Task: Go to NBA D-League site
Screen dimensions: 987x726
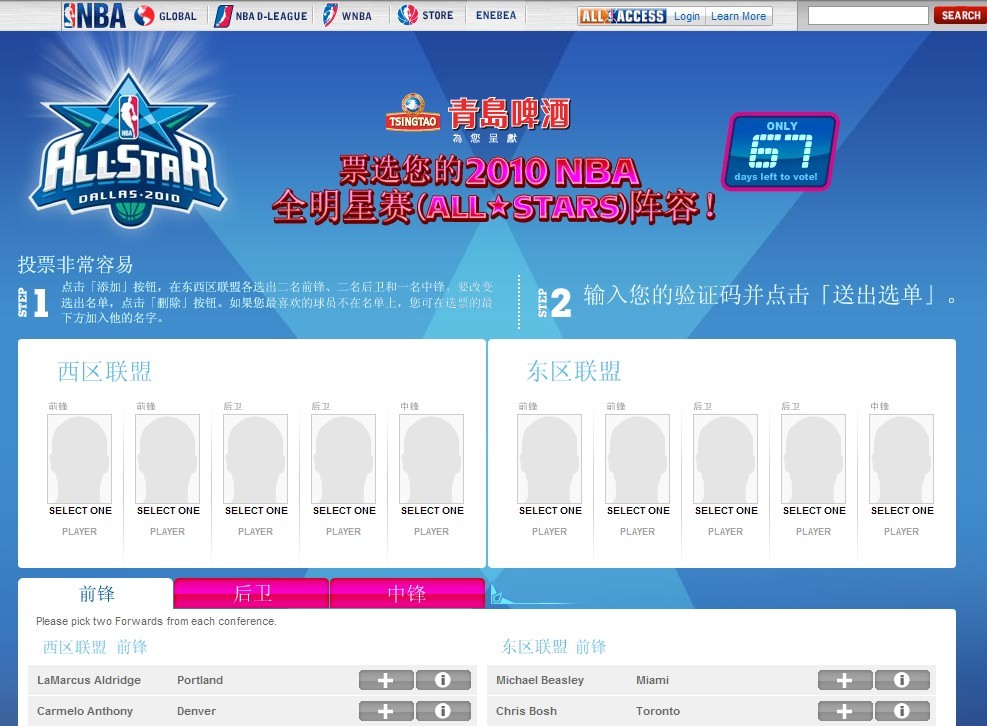Action: (261, 16)
